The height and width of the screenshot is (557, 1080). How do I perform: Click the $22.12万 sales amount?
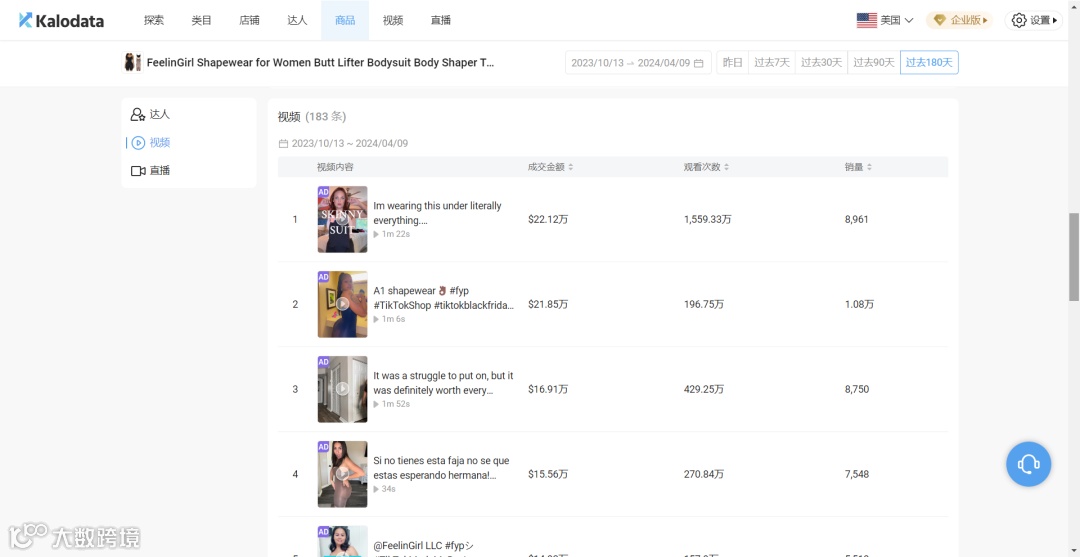point(548,220)
